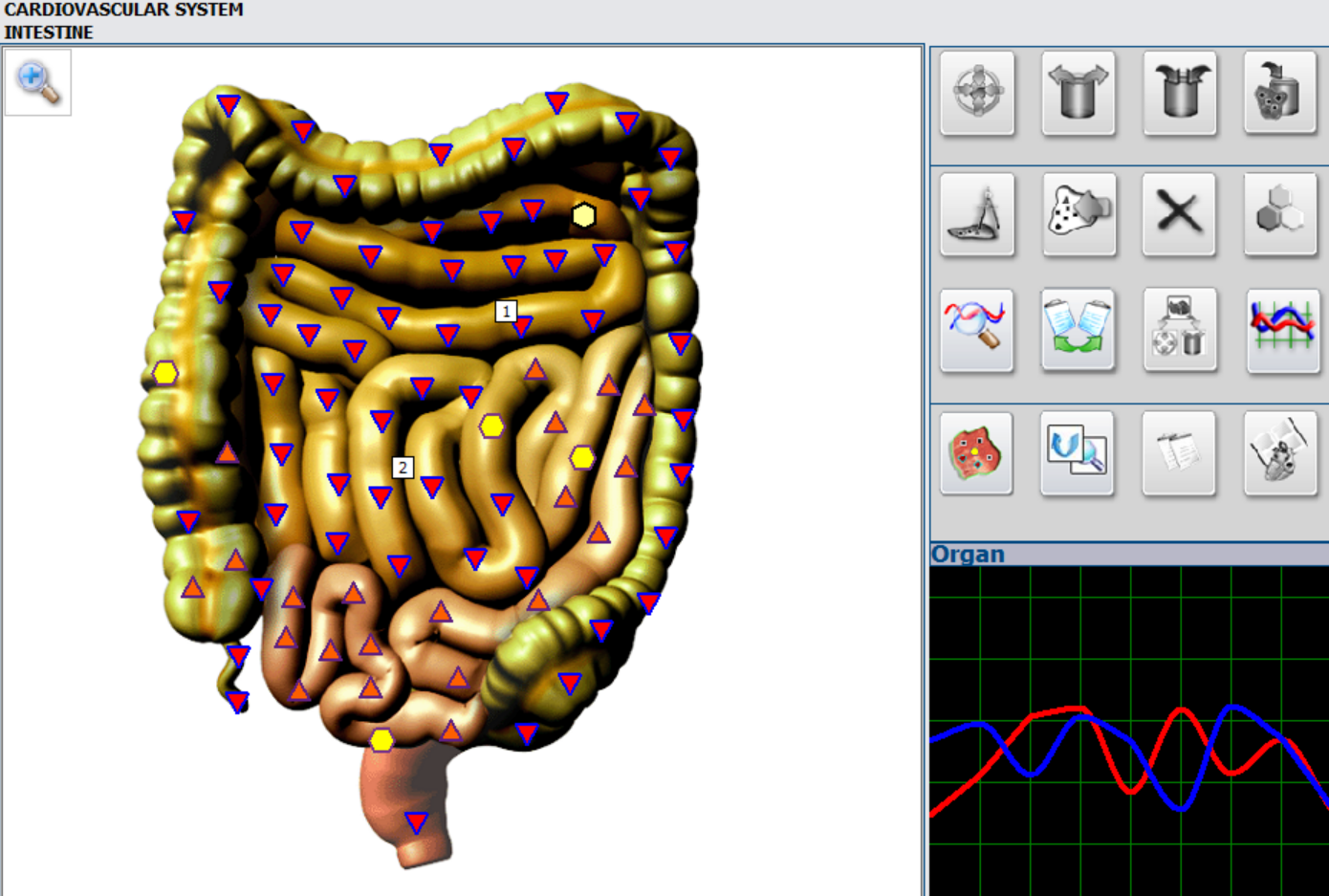The height and width of the screenshot is (896, 1329).
Task: Click the zoom magnifier icon above intestine
Action: (x=38, y=82)
